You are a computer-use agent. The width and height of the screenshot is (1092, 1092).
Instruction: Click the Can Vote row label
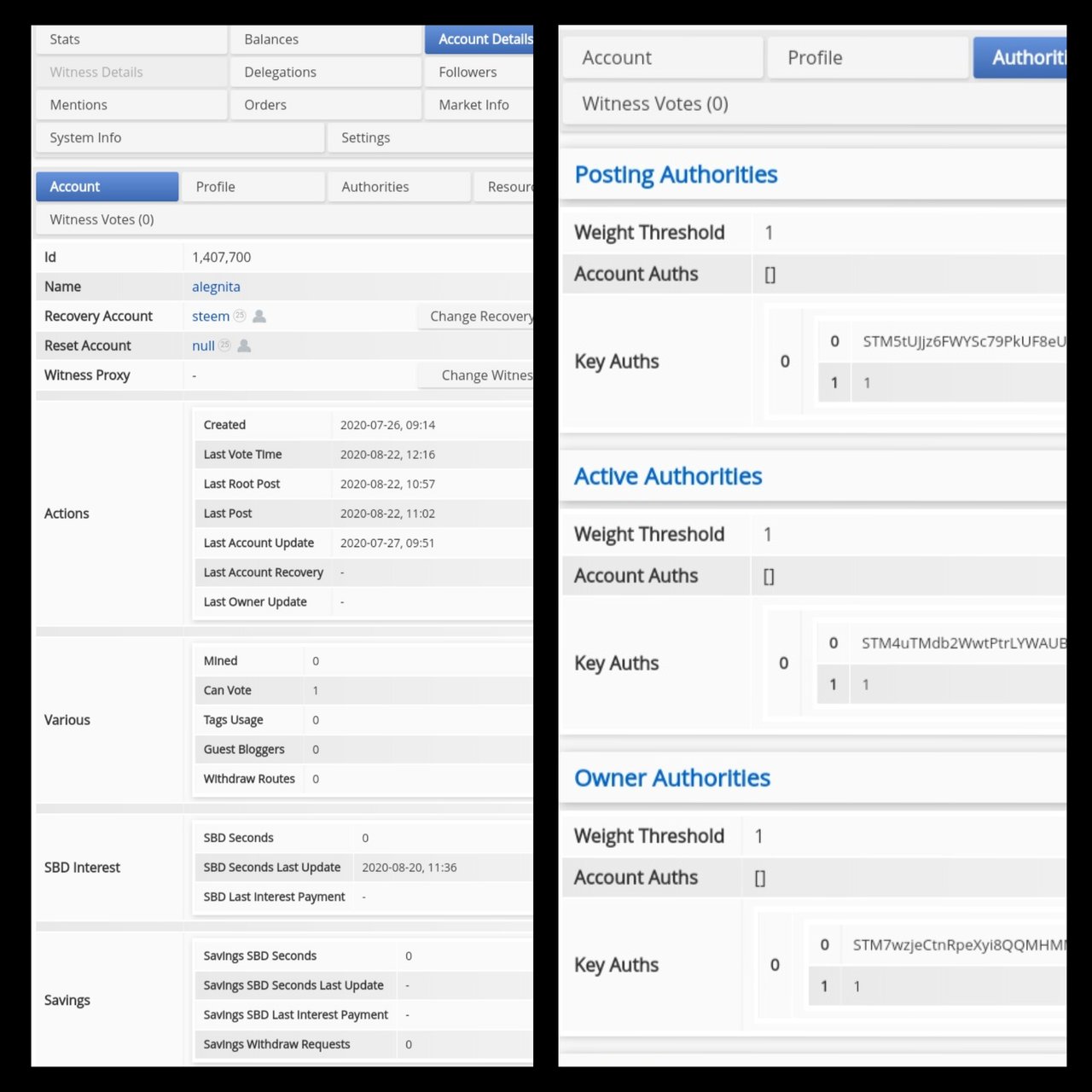click(x=227, y=690)
